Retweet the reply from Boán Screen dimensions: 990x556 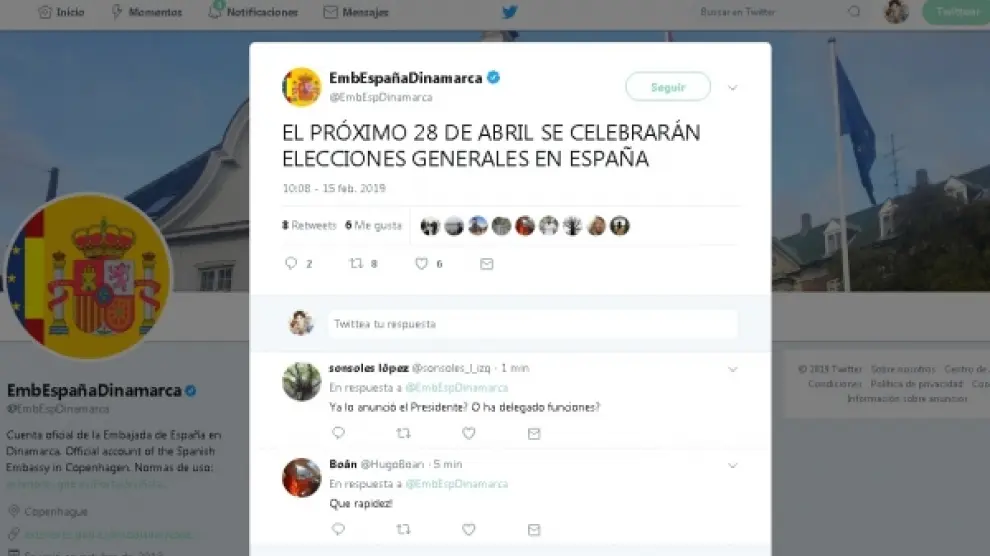click(x=403, y=529)
